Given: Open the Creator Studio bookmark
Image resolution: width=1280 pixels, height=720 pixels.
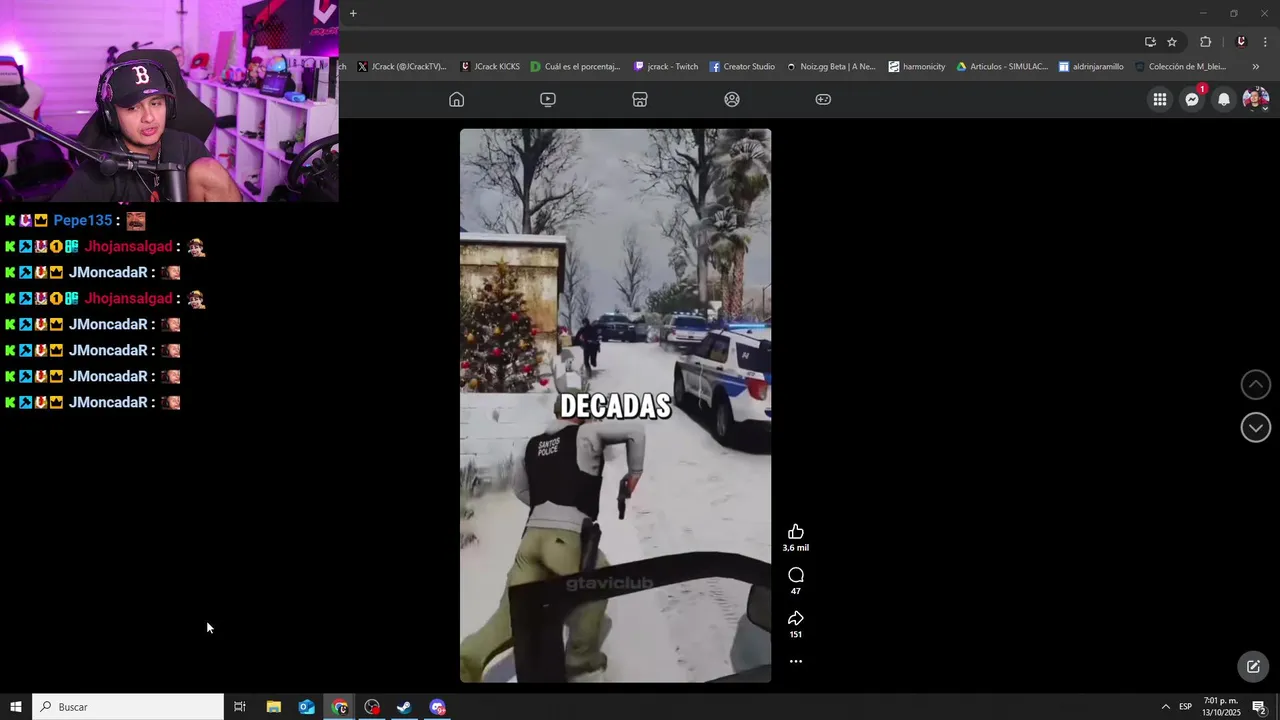Looking at the screenshot, I should [x=742, y=67].
